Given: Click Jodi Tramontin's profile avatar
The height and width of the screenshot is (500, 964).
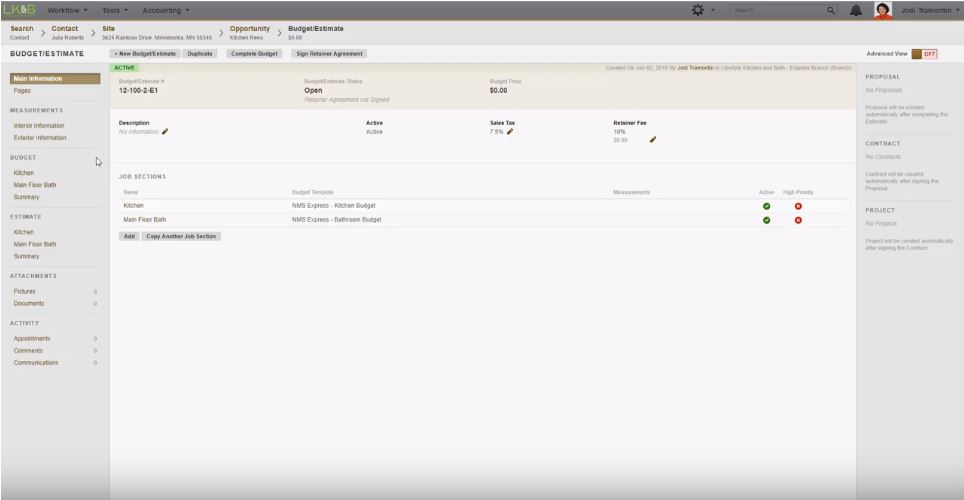Looking at the screenshot, I should pos(883,9).
